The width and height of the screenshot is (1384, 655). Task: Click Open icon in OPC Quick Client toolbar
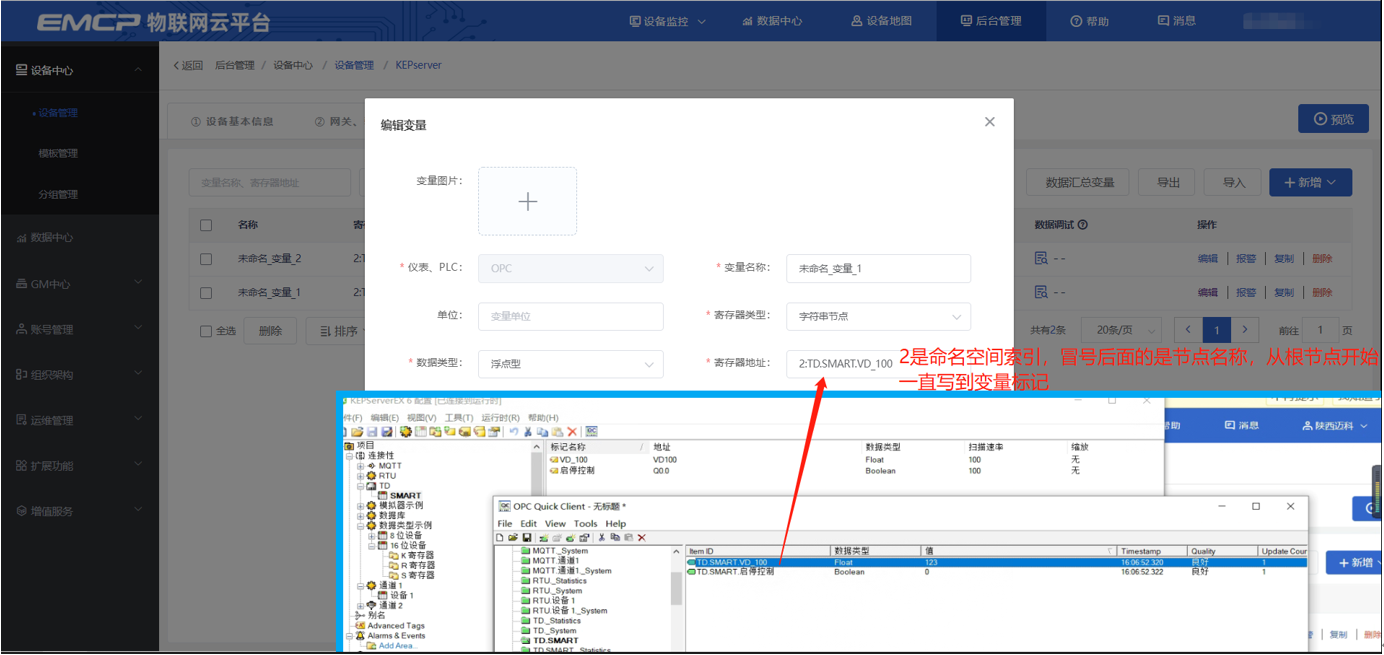coord(513,538)
